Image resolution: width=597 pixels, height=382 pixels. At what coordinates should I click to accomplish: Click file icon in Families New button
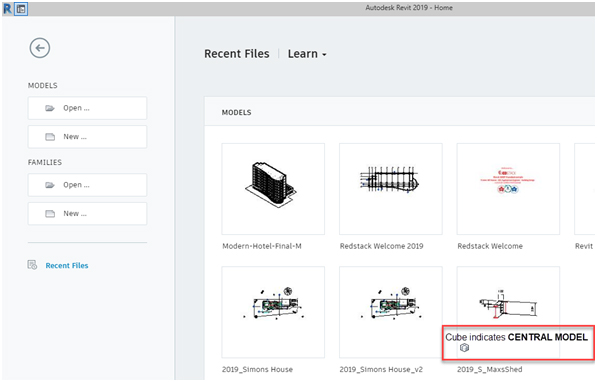tap(50, 214)
